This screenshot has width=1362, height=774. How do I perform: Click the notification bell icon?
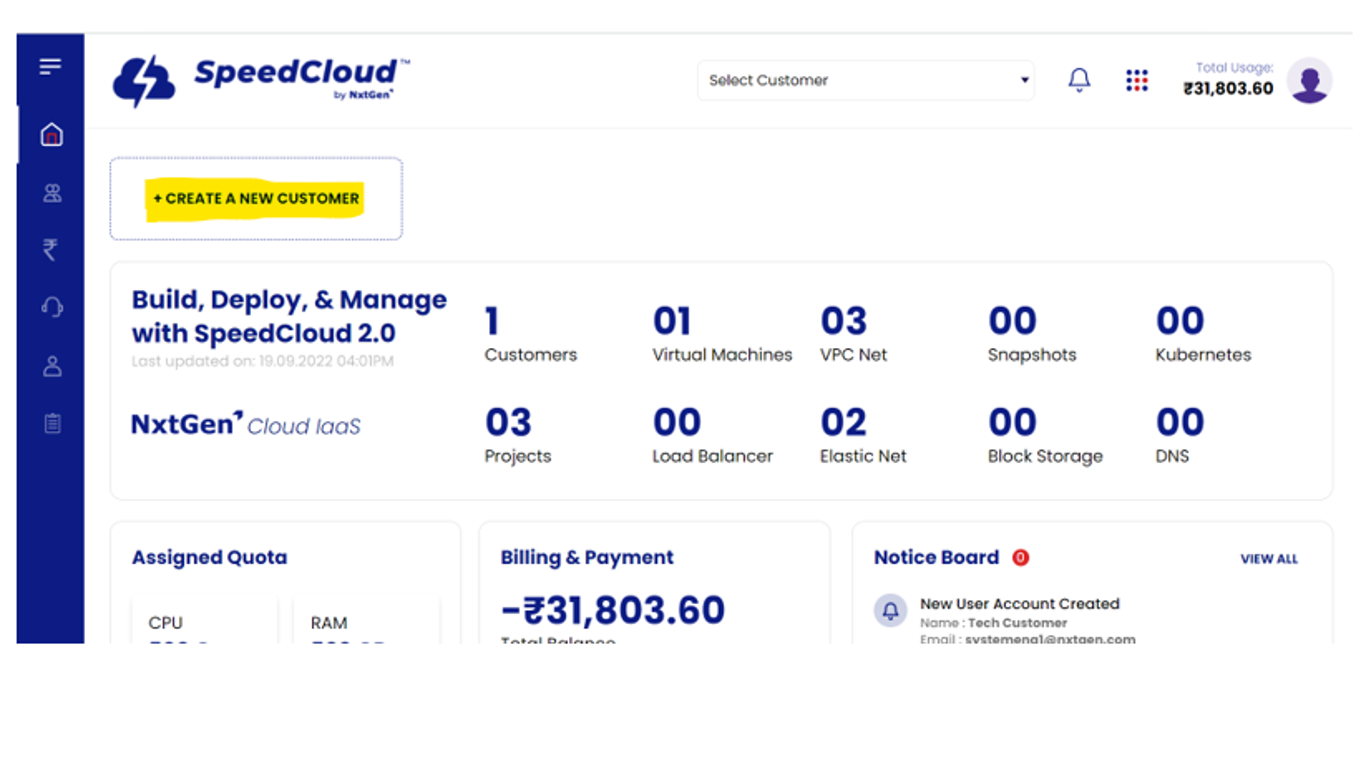click(x=1079, y=80)
